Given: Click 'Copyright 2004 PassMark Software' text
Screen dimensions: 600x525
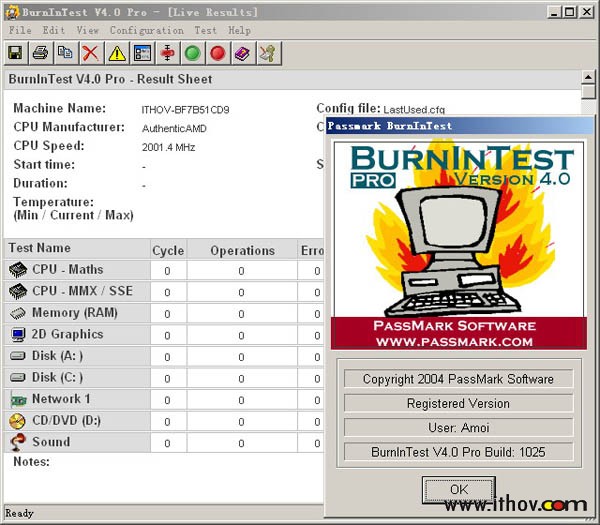Looking at the screenshot, I should (458, 379).
